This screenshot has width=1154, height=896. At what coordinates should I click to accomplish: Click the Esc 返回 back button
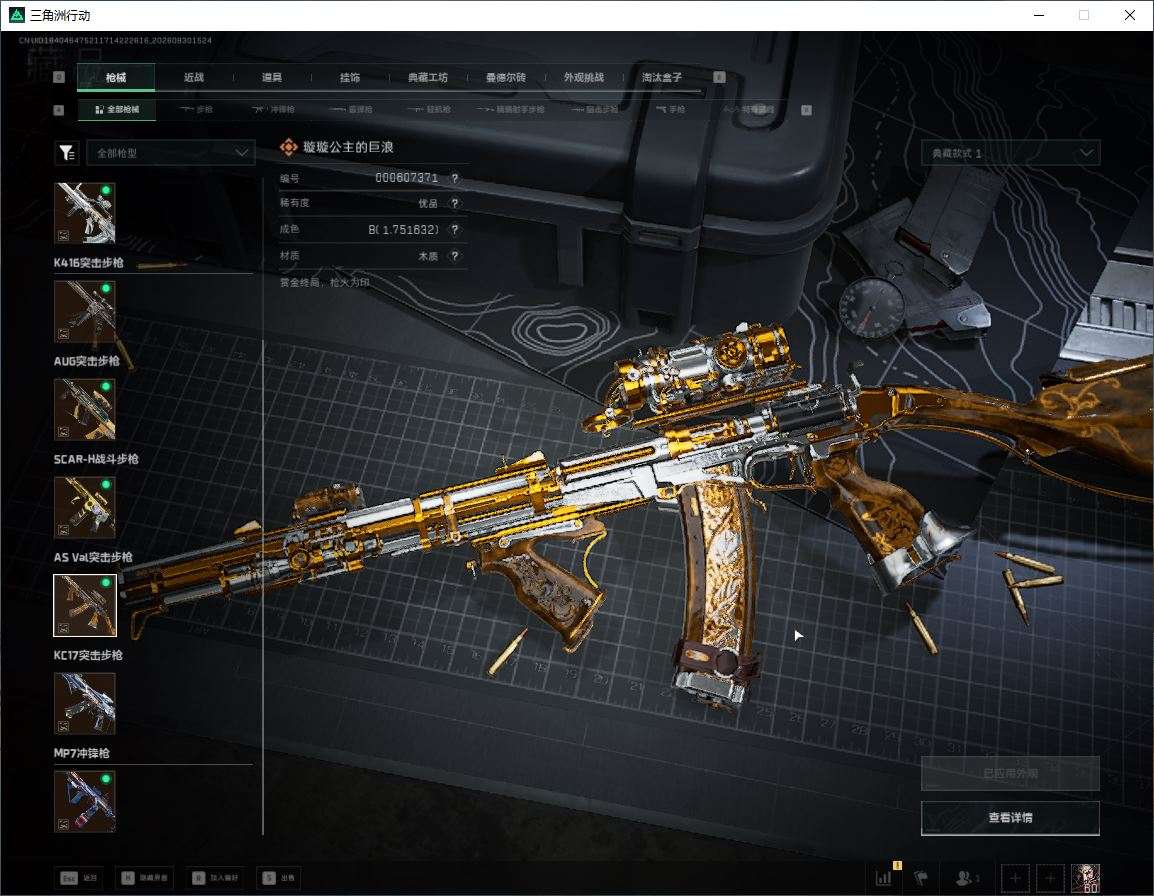(x=79, y=878)
